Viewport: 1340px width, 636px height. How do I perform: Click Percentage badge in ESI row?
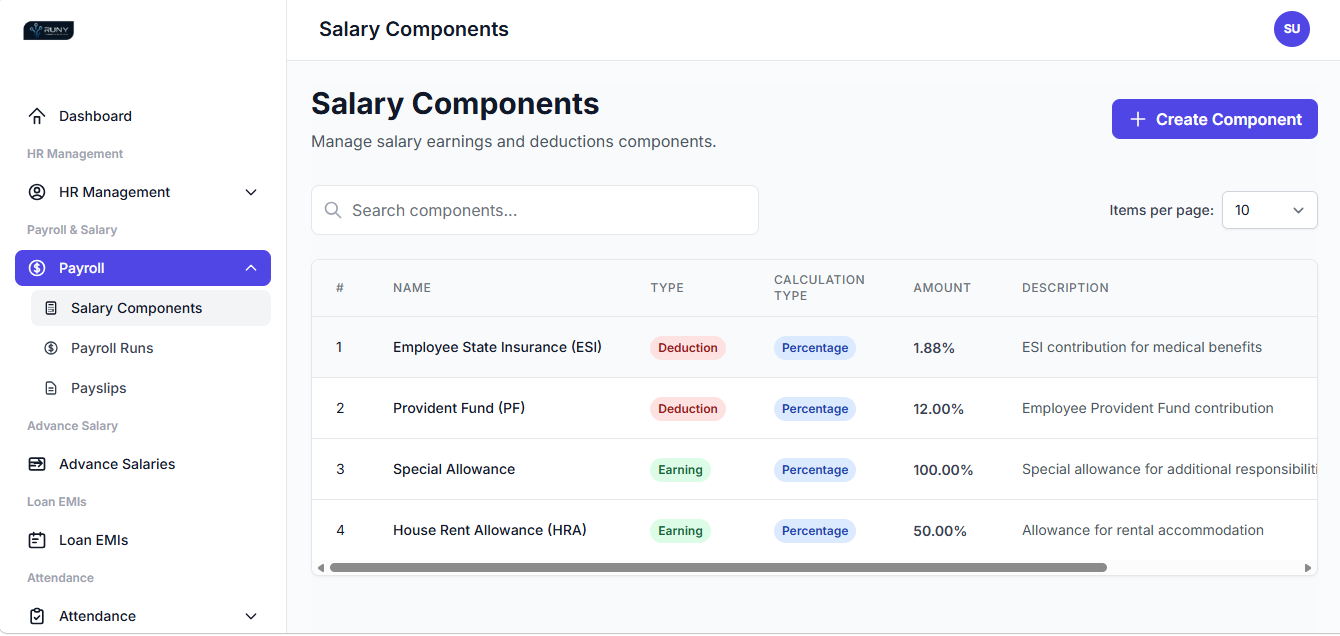pos(815,348)
